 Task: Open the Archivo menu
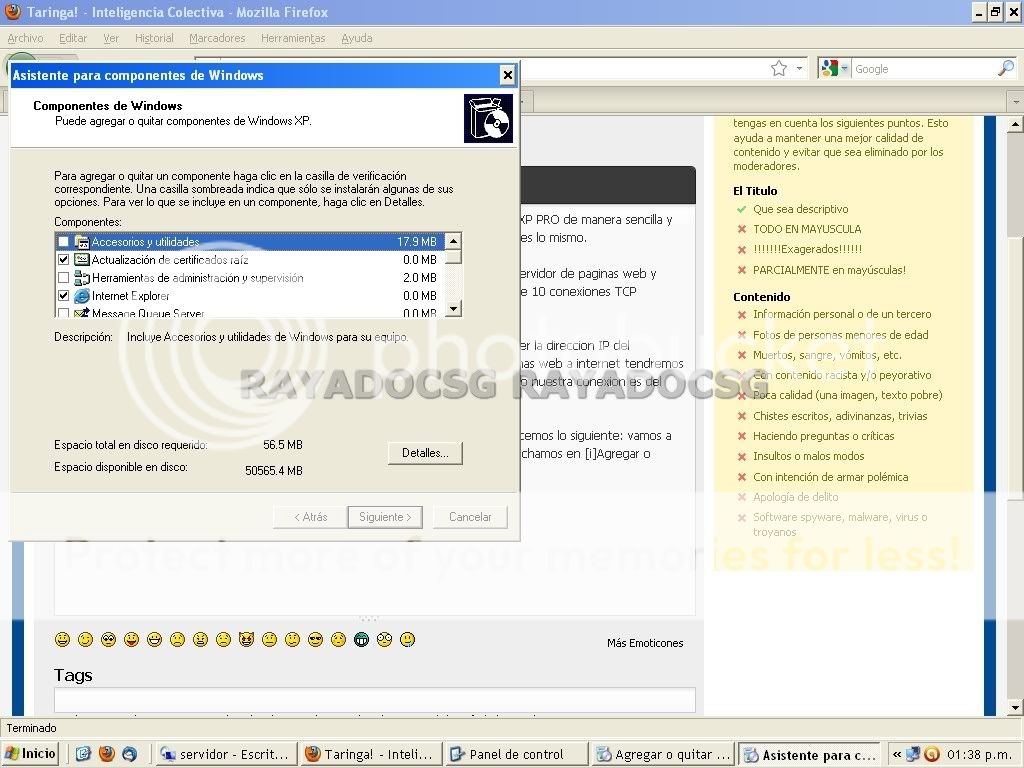[x=25, y=38]
